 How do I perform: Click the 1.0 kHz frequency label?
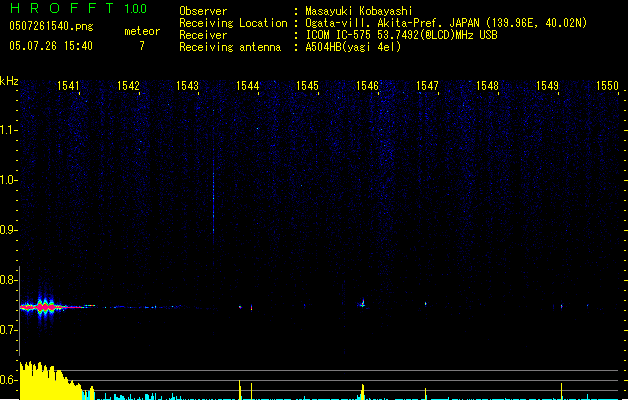pyautogui.click(x=8, y=180)
